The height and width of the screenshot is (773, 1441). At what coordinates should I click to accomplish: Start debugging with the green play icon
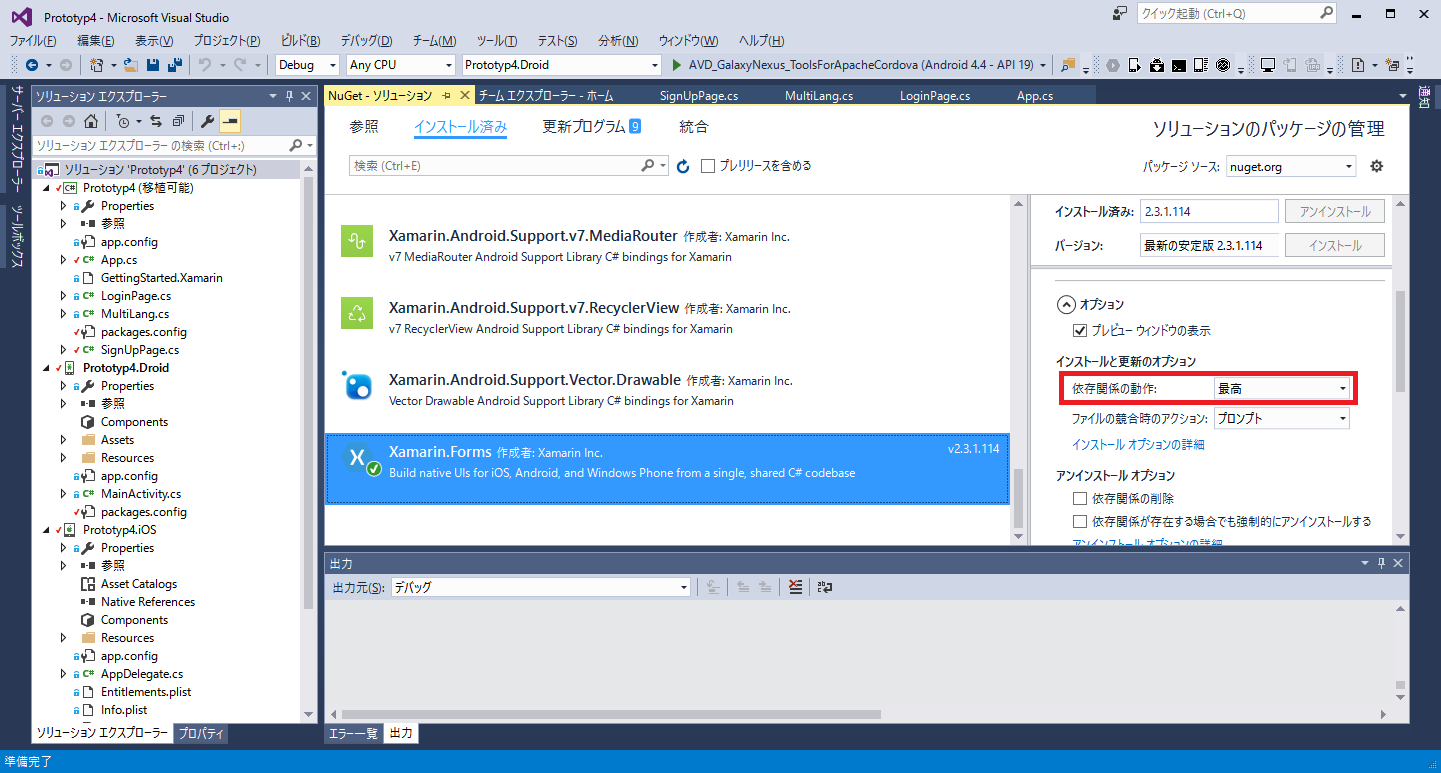point(678,65)
